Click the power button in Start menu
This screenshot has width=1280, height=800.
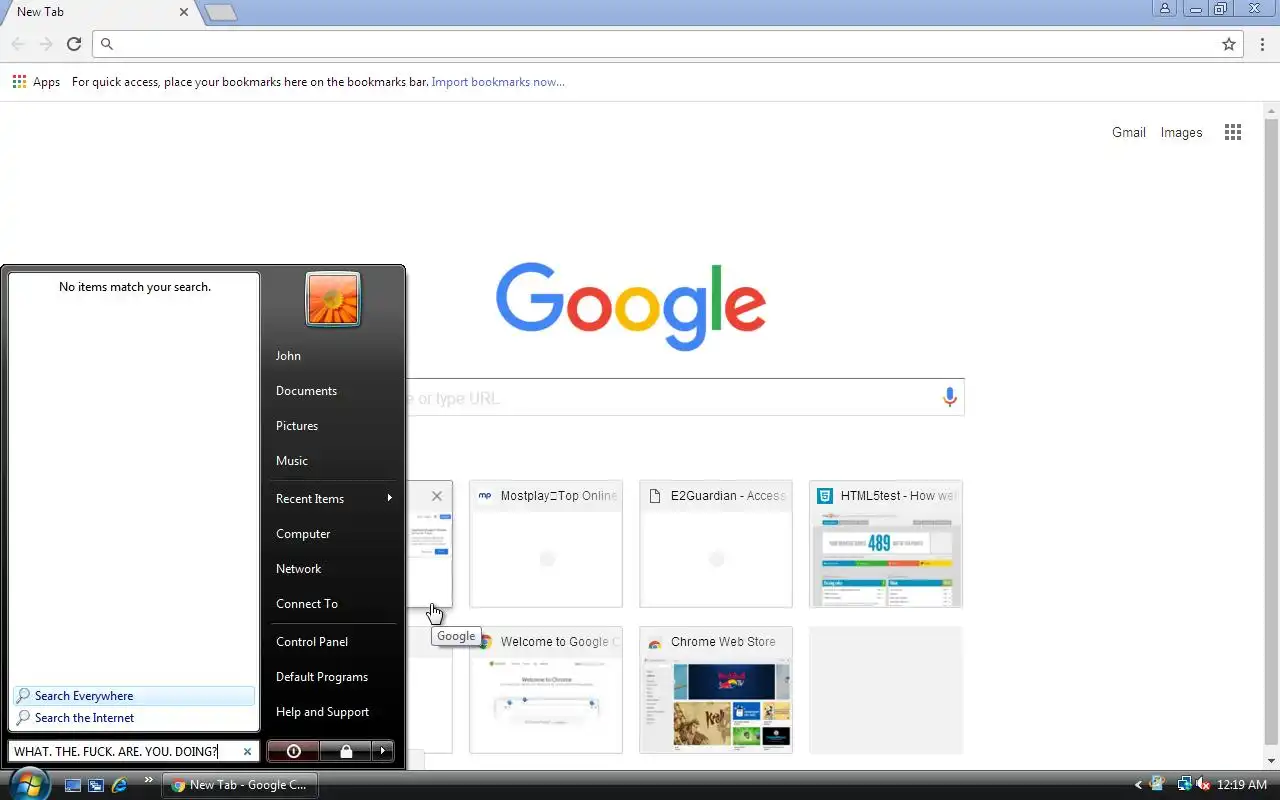[x=293, y=751]
